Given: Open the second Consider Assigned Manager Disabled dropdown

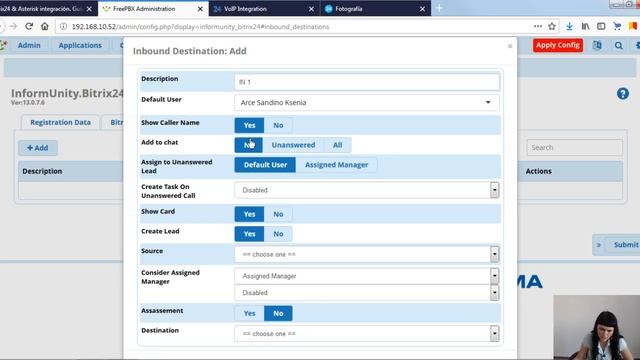Looking at the screenshot, I should 367,293.
